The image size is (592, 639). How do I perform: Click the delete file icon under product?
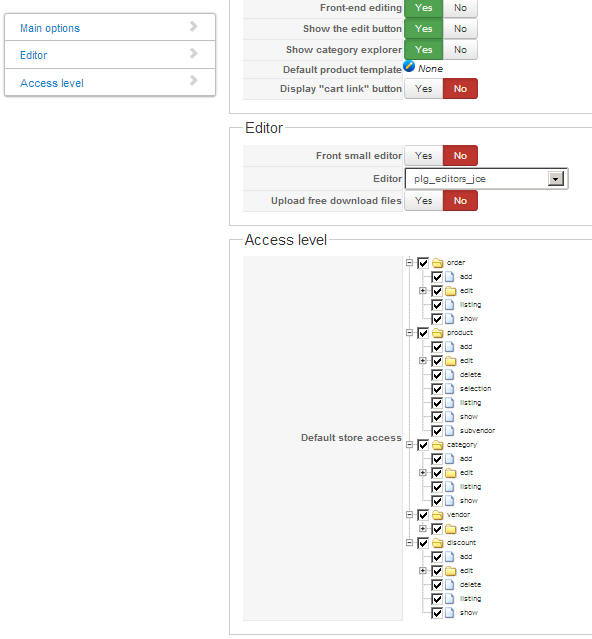point(449,375)
